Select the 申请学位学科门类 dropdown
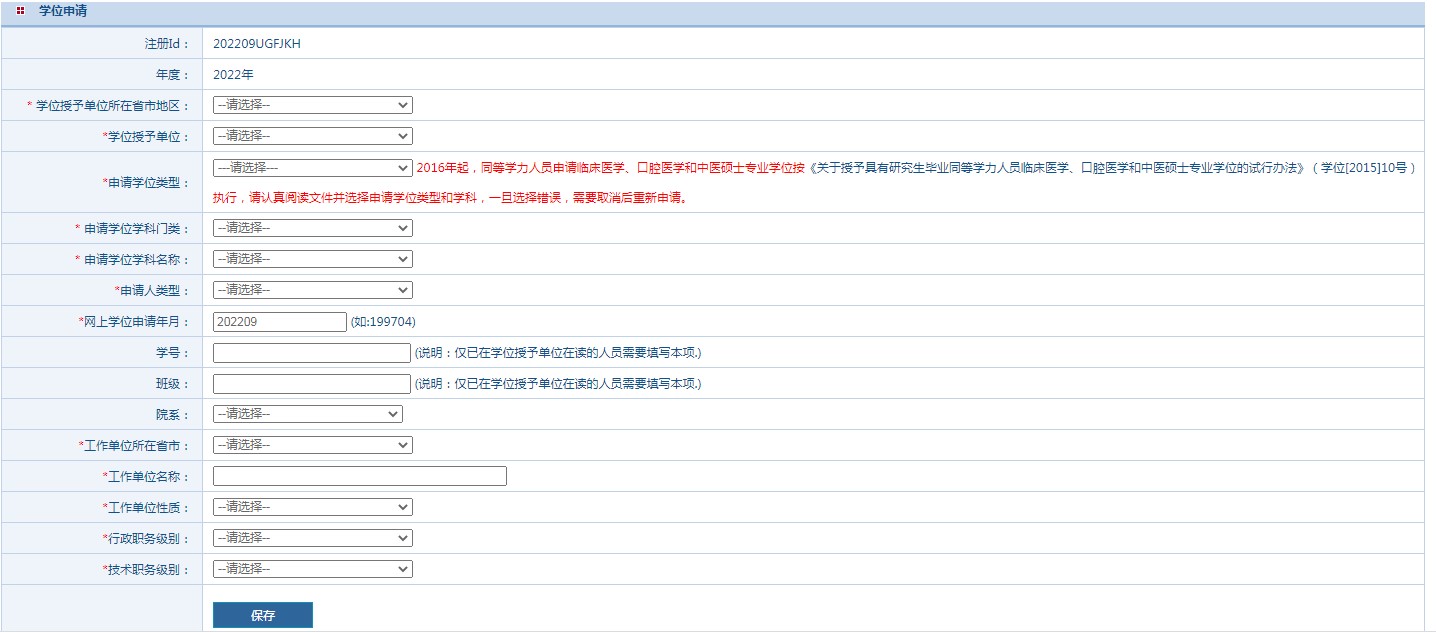This screenshot has height=632, width=1436. pyautogui.click(x=312, y=228)
